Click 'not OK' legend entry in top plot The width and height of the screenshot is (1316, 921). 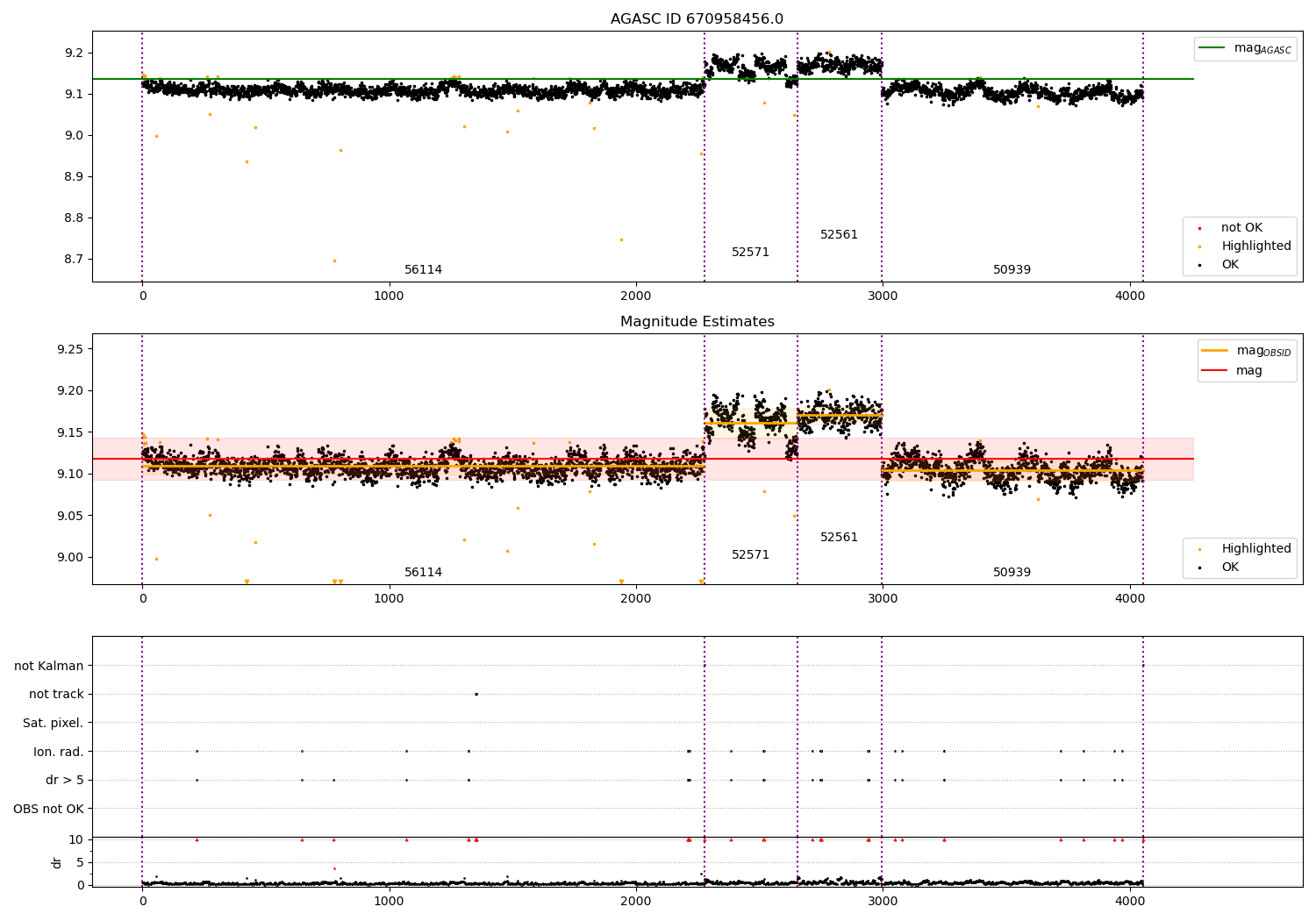click(1241, 227)
